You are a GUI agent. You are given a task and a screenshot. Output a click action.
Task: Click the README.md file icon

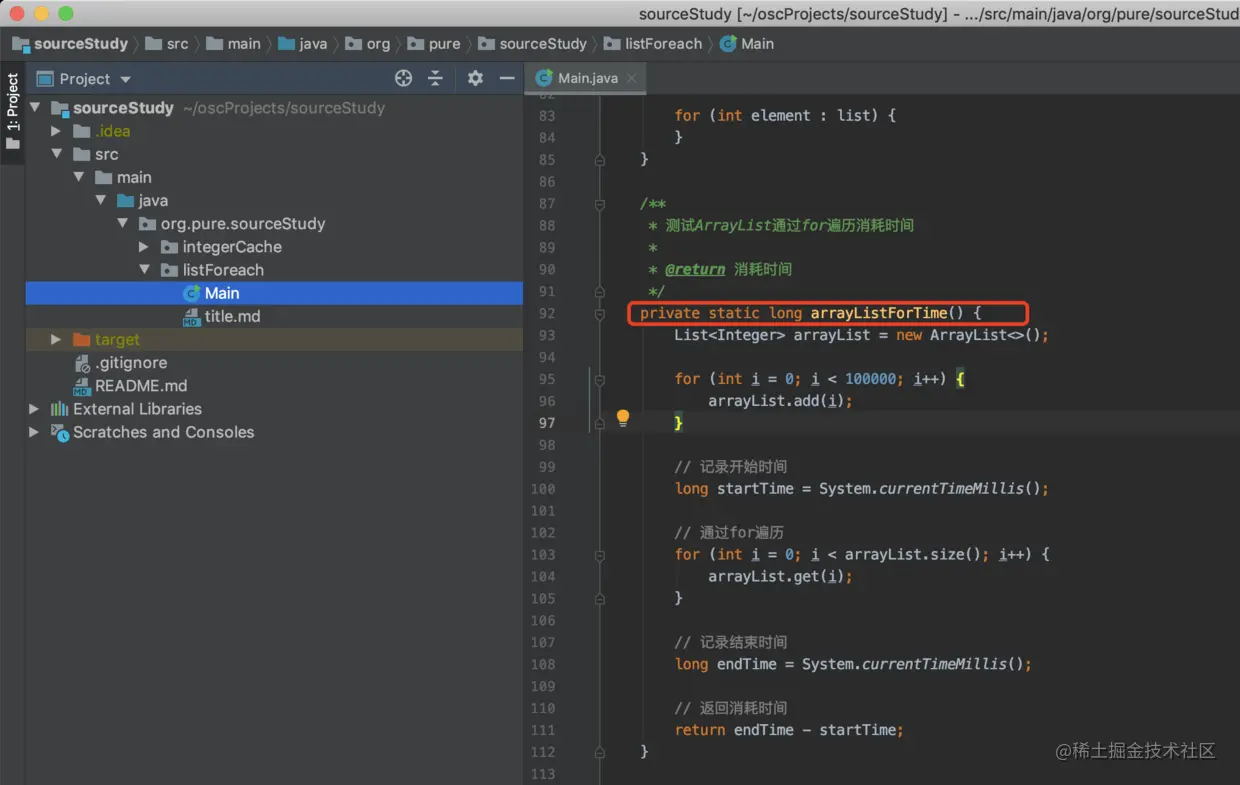[83, 386]
